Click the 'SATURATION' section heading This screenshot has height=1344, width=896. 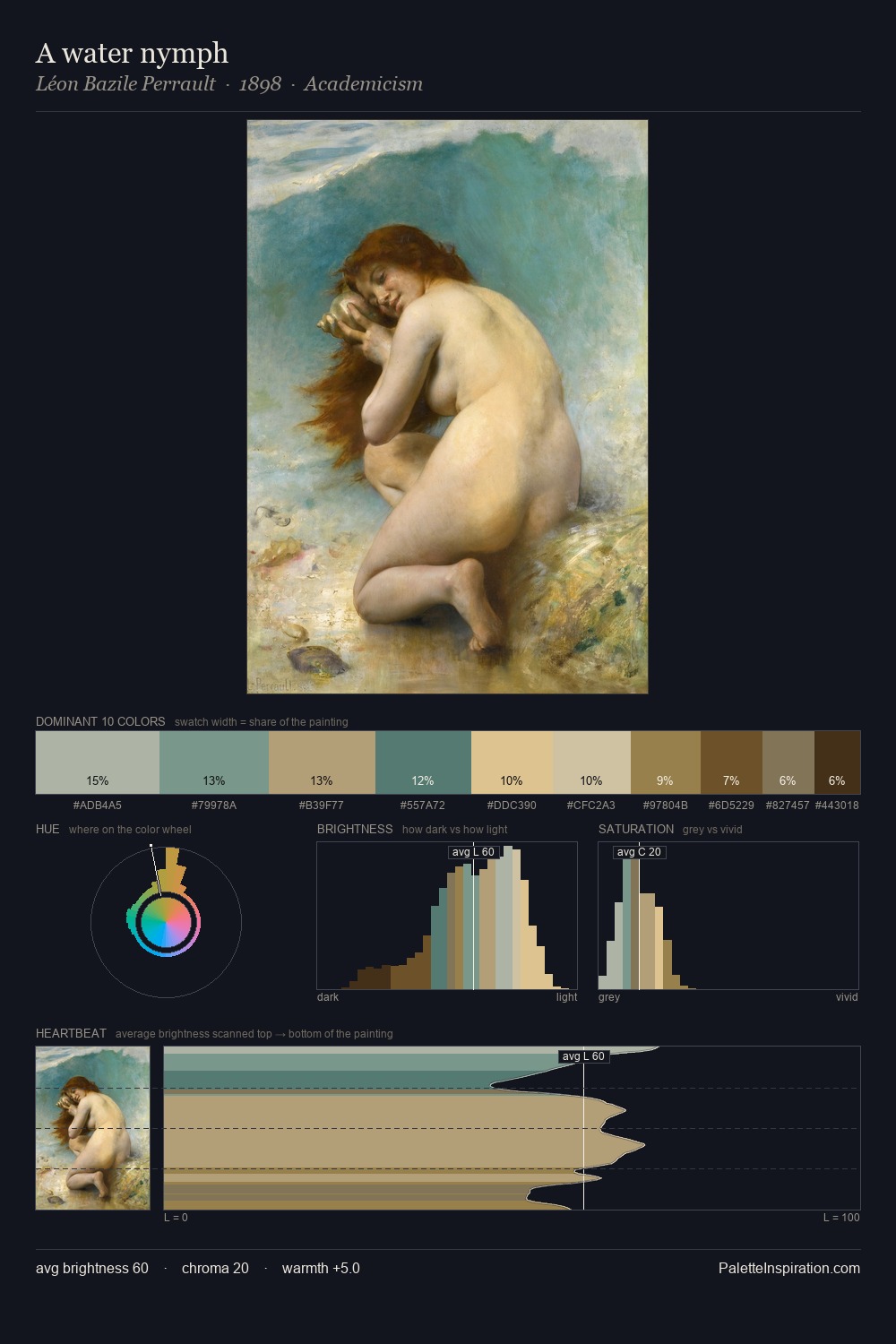click(x=636, y=829)
